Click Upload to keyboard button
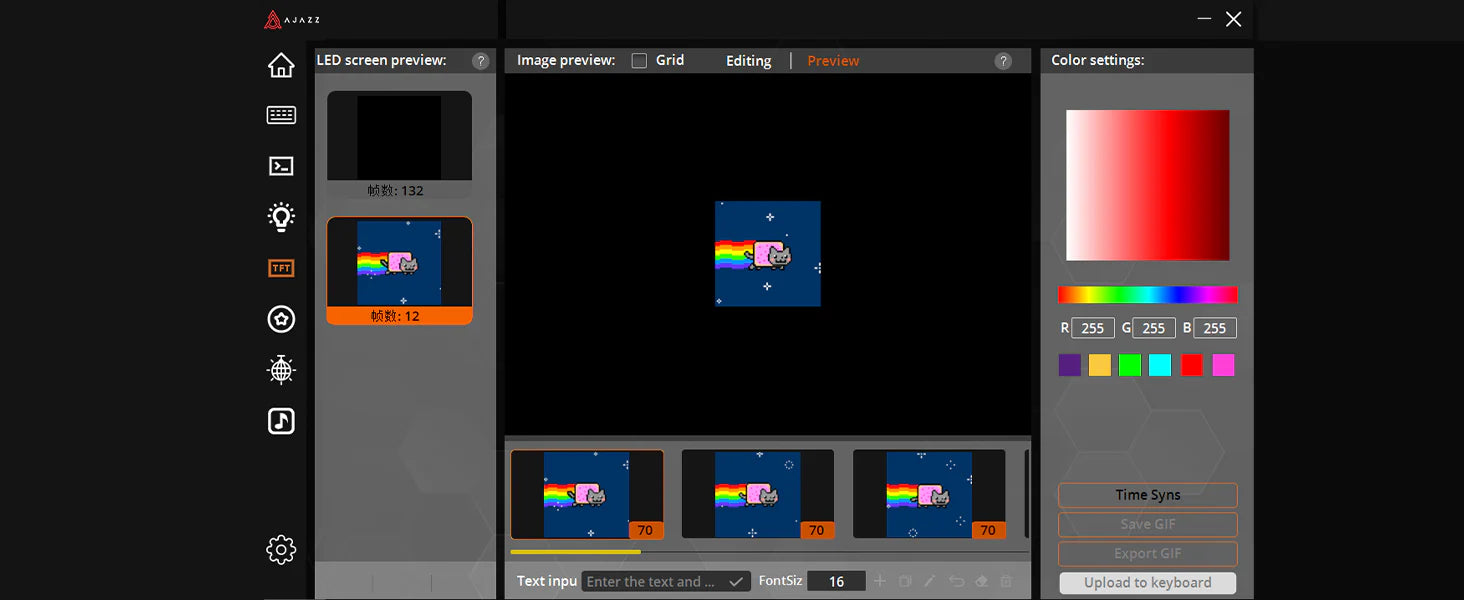Image resolution: width=1464 pixels, height=600 pixels. [x=1147, y=583]
